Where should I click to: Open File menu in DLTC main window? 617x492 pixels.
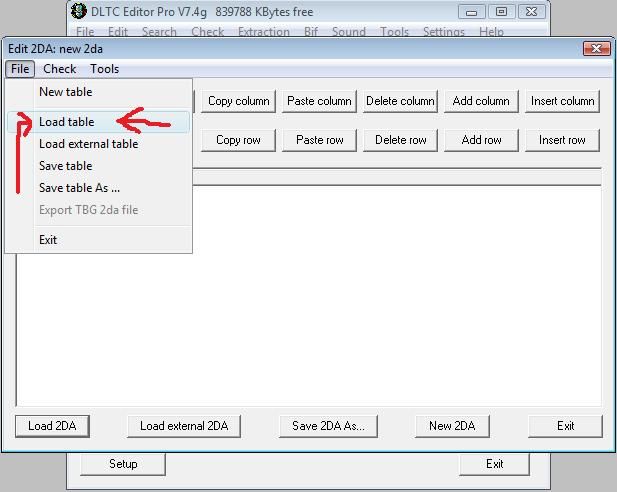(x=85, y=31)
